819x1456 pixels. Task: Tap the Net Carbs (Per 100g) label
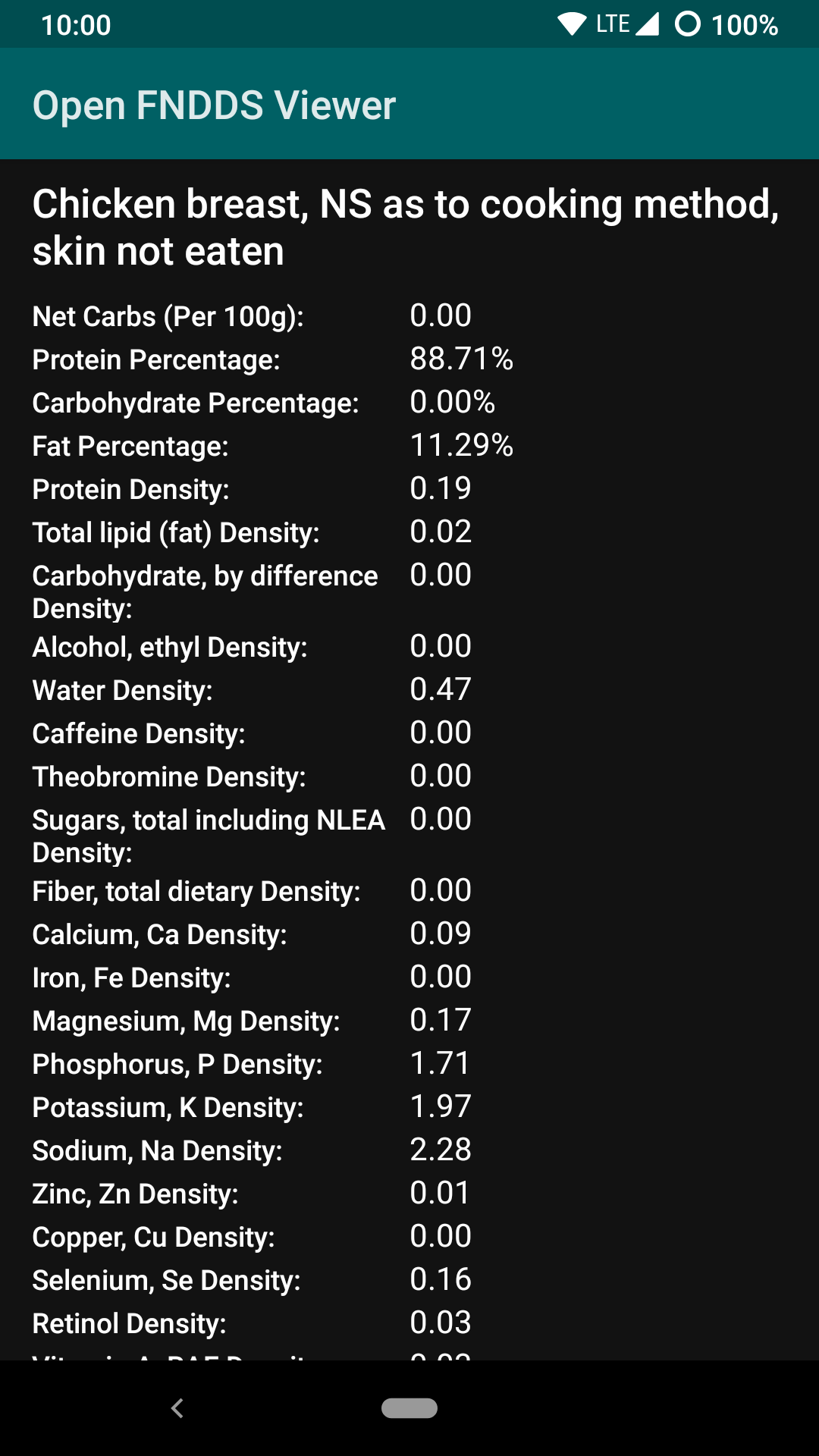[x=168, y=316]
